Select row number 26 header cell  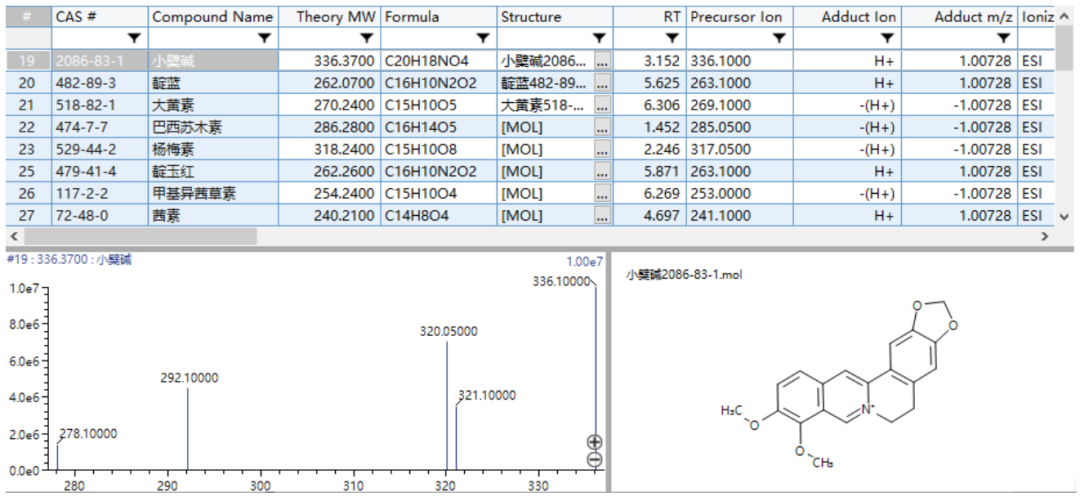pyautogui.click(x=27, y=193)
